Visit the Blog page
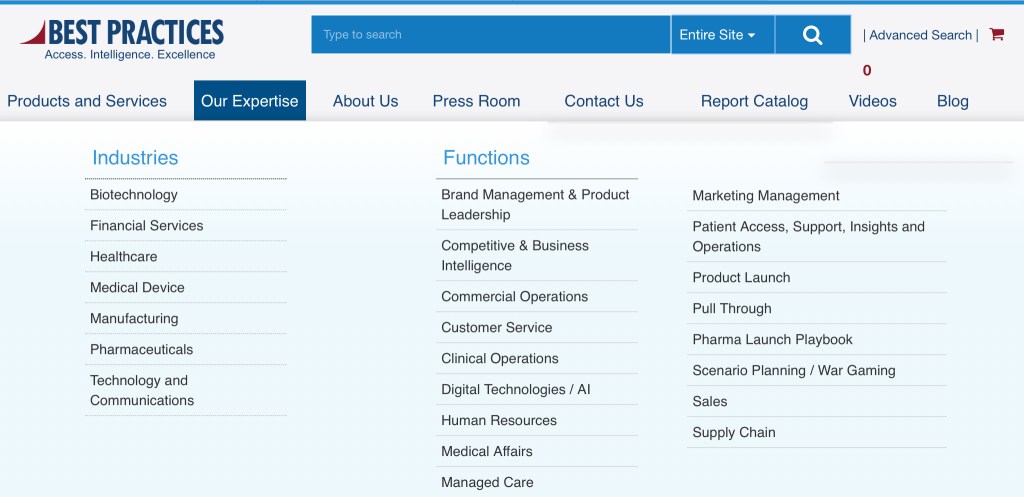Image resolution: width=1024 pixels, height=497 pixels. point(952,101)
